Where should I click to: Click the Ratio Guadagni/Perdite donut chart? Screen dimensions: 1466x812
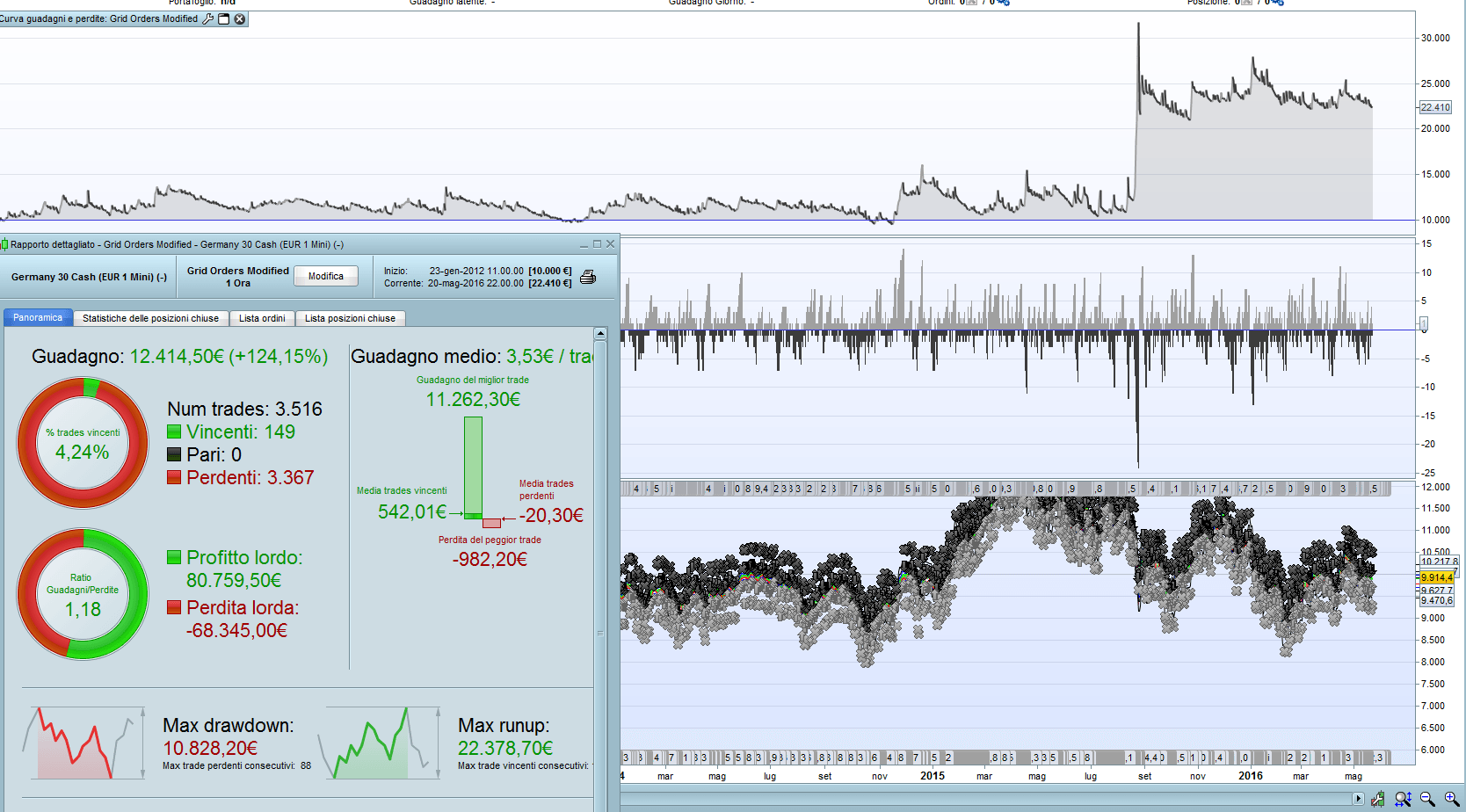[x=83, y=593]
